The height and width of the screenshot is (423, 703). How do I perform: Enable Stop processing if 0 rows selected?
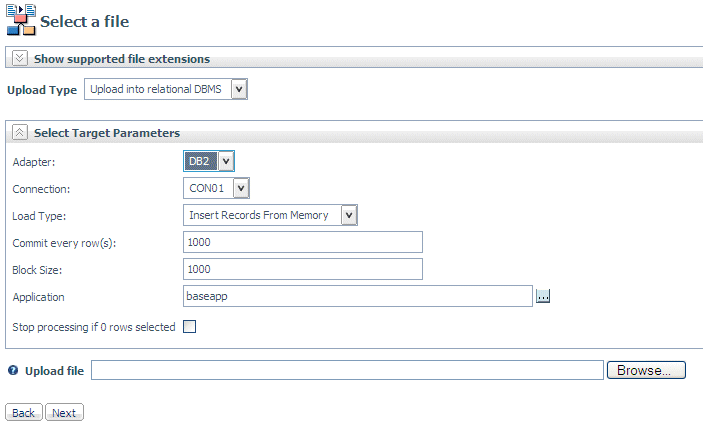(190, 327)
